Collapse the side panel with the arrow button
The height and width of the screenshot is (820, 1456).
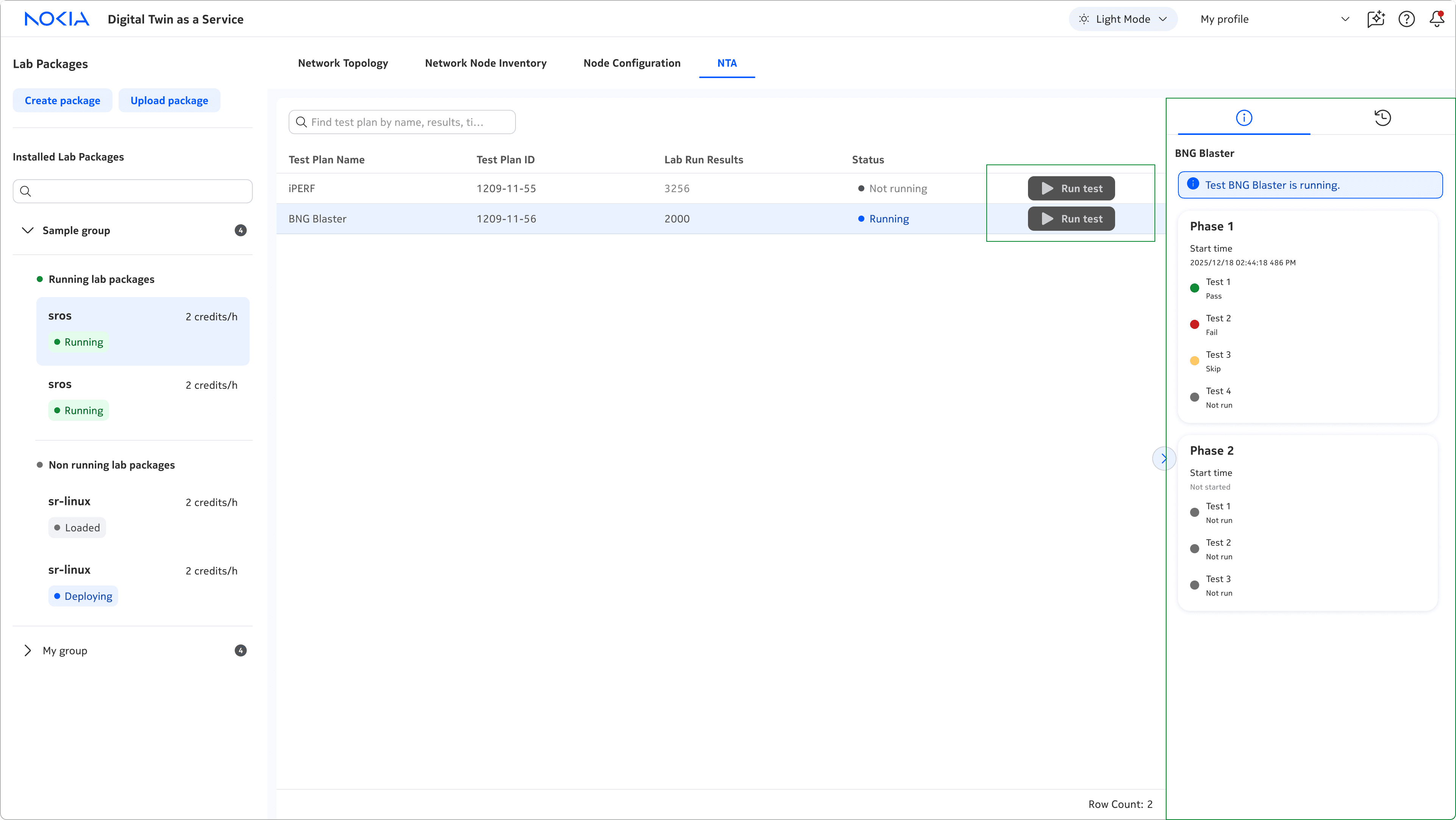[1163, 458]
